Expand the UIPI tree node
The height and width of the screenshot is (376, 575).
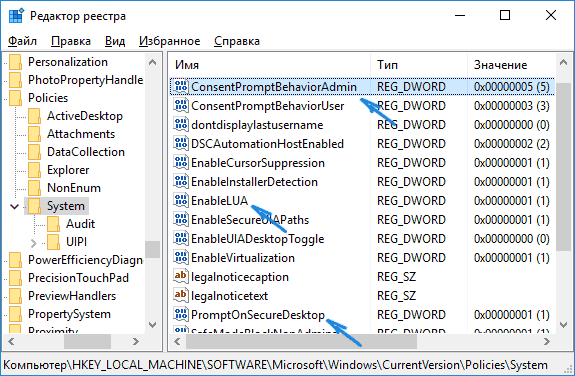pos(33,242)
